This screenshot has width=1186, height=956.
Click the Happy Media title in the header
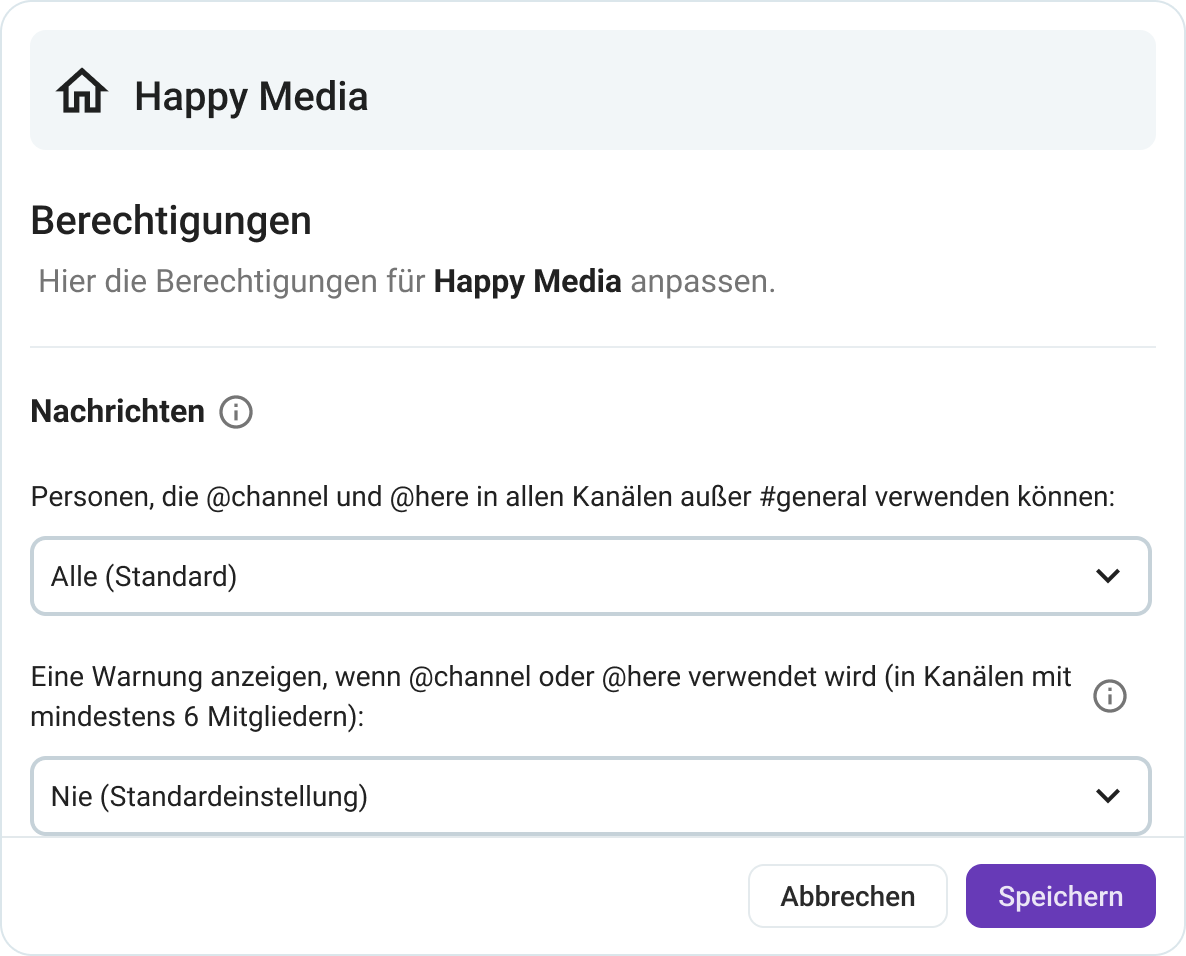[251, 97]
